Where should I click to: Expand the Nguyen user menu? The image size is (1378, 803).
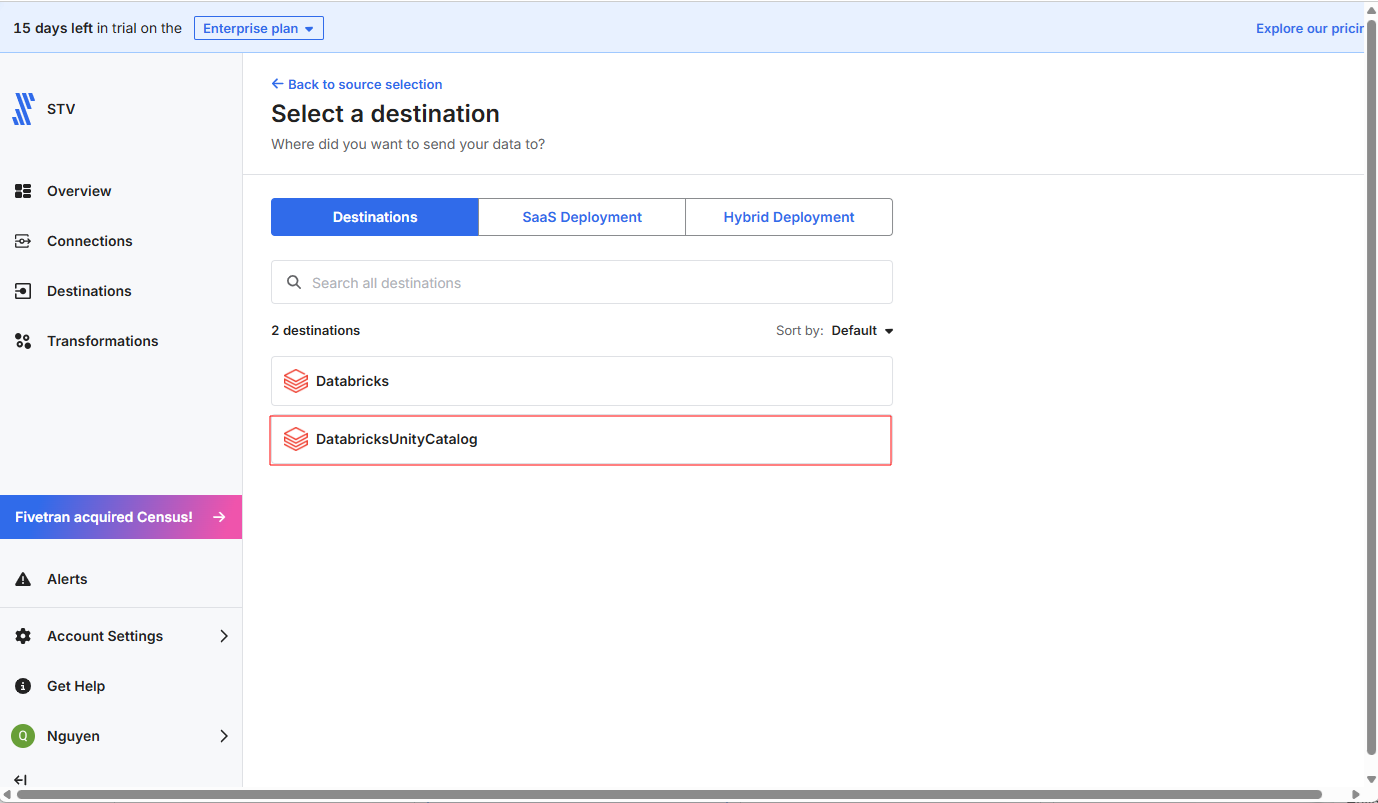coord(223,736)
